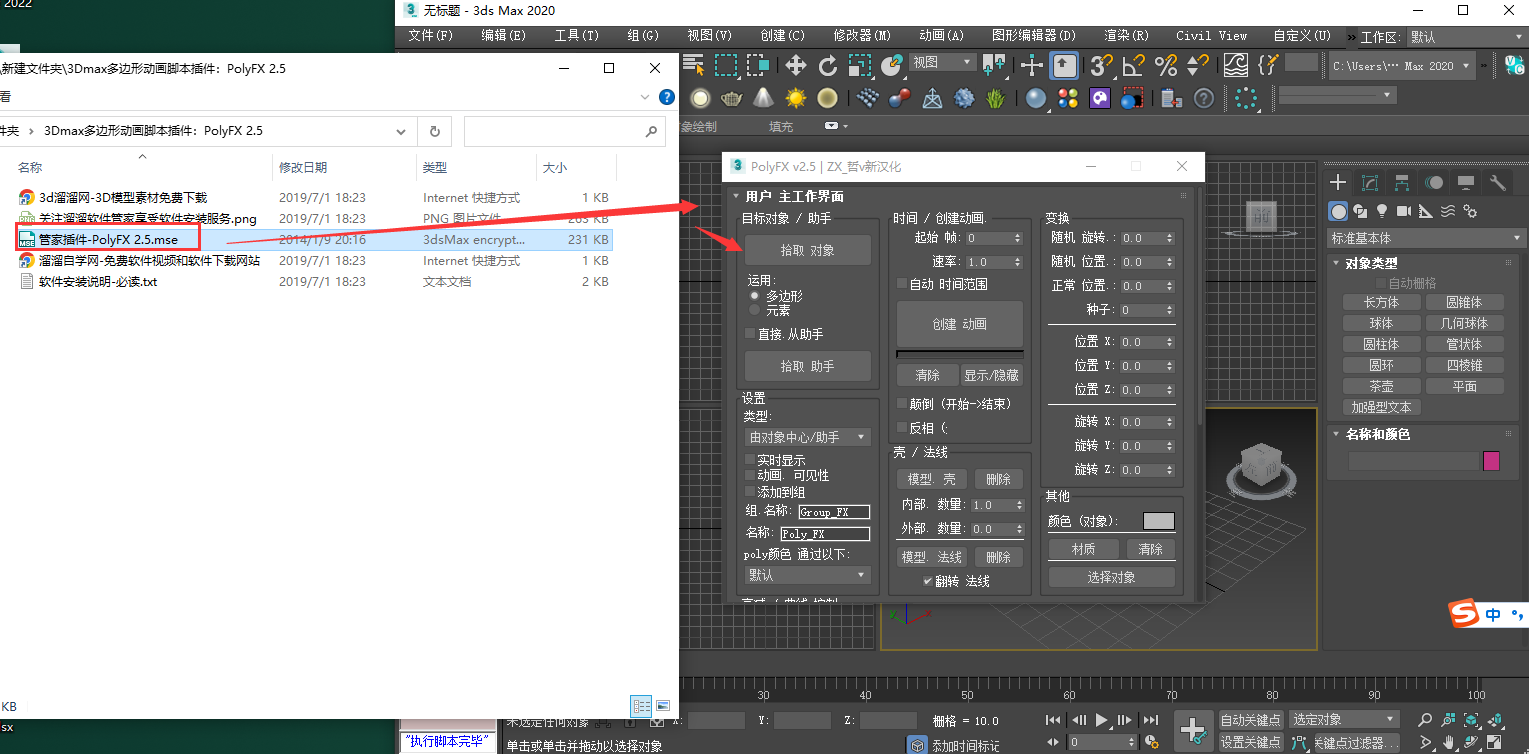Click the 创建 动画 button
The width and height of the screenshot is (1529, 754).
coord(960,324)
